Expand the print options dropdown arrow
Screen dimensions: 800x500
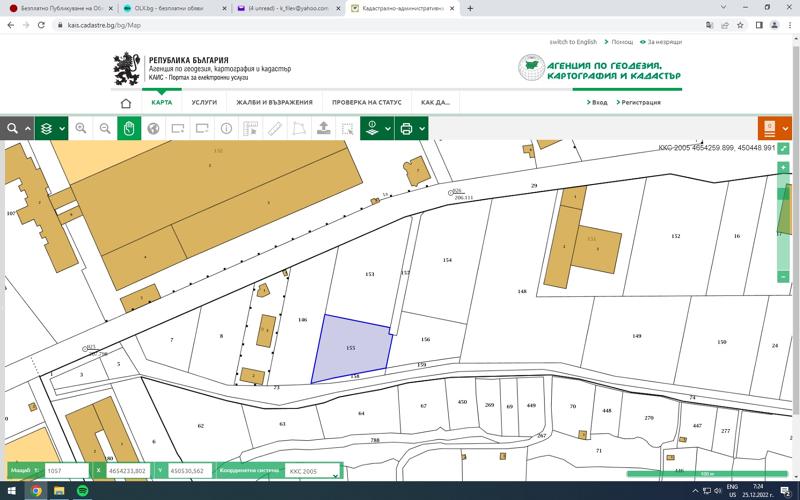point(422,129)
